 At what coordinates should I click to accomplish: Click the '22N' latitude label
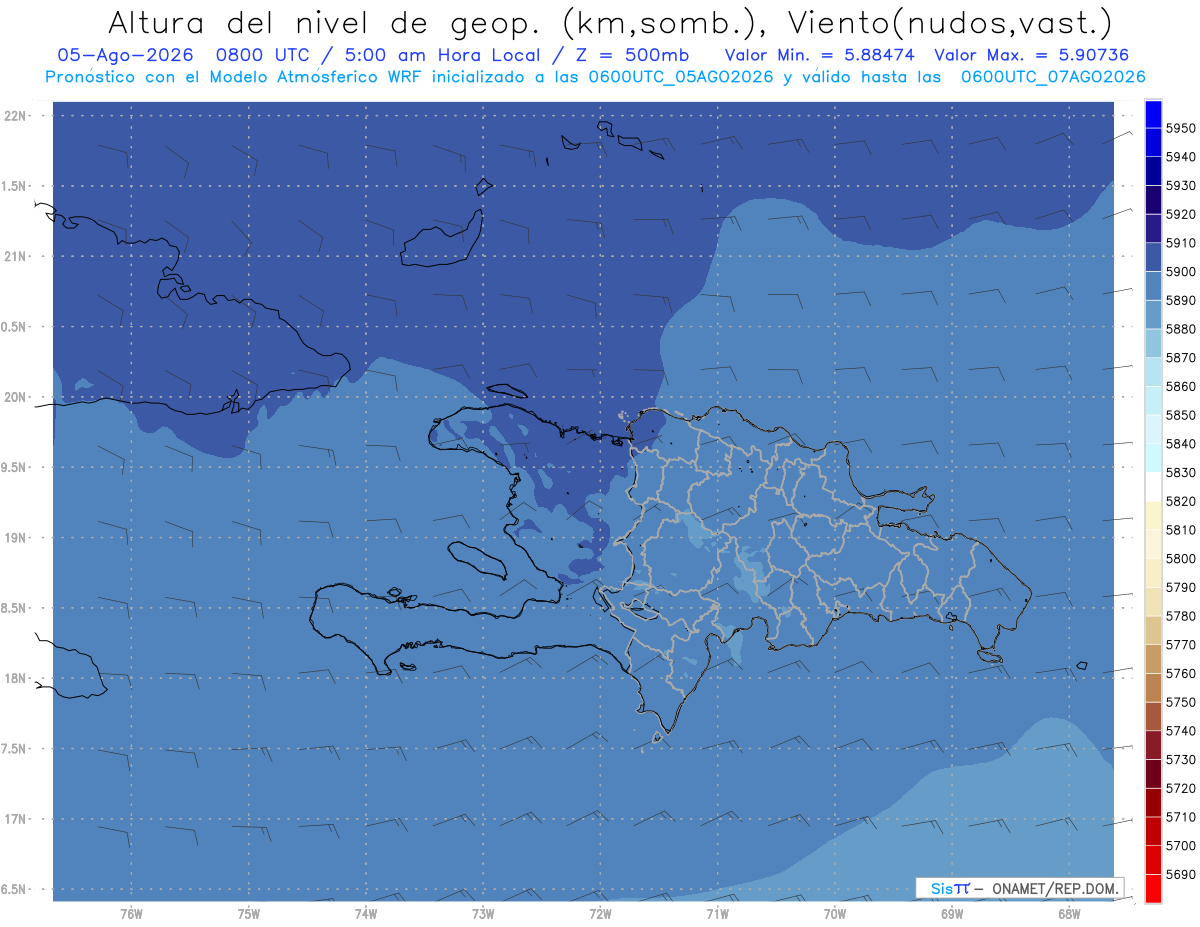pyautogui.click(x=16, y=115)
